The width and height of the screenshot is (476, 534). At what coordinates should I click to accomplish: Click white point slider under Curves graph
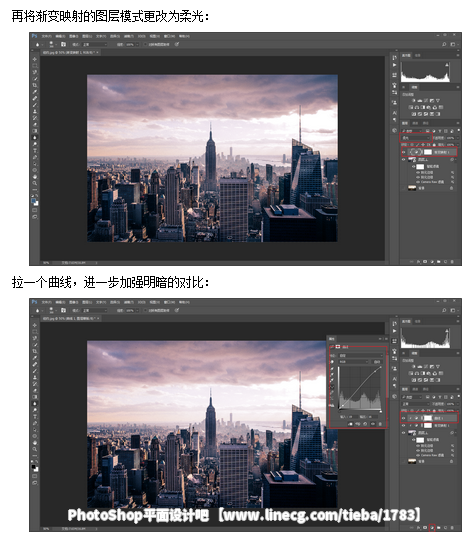pos(381,412)
